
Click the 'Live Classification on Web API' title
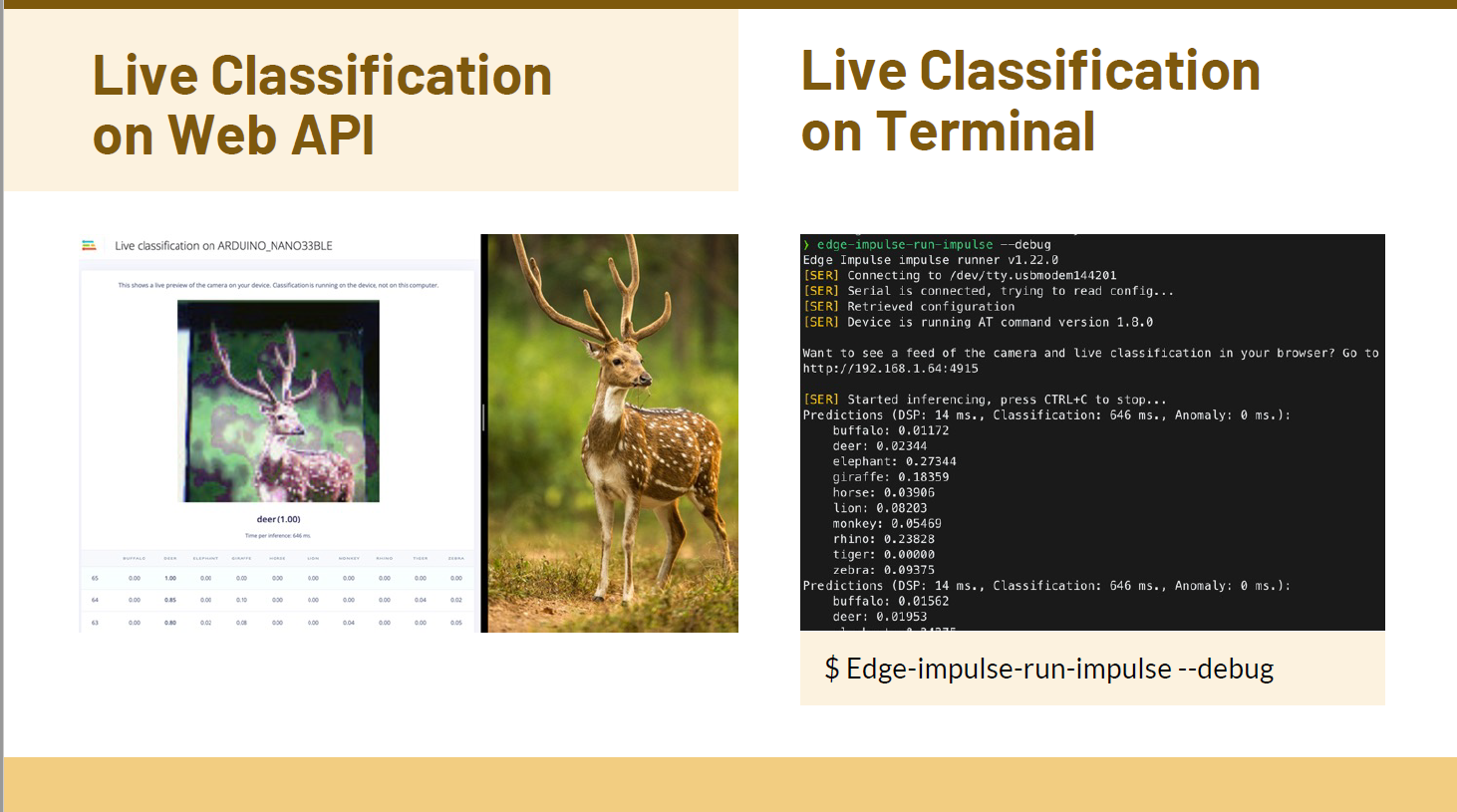tap(322, 105)
